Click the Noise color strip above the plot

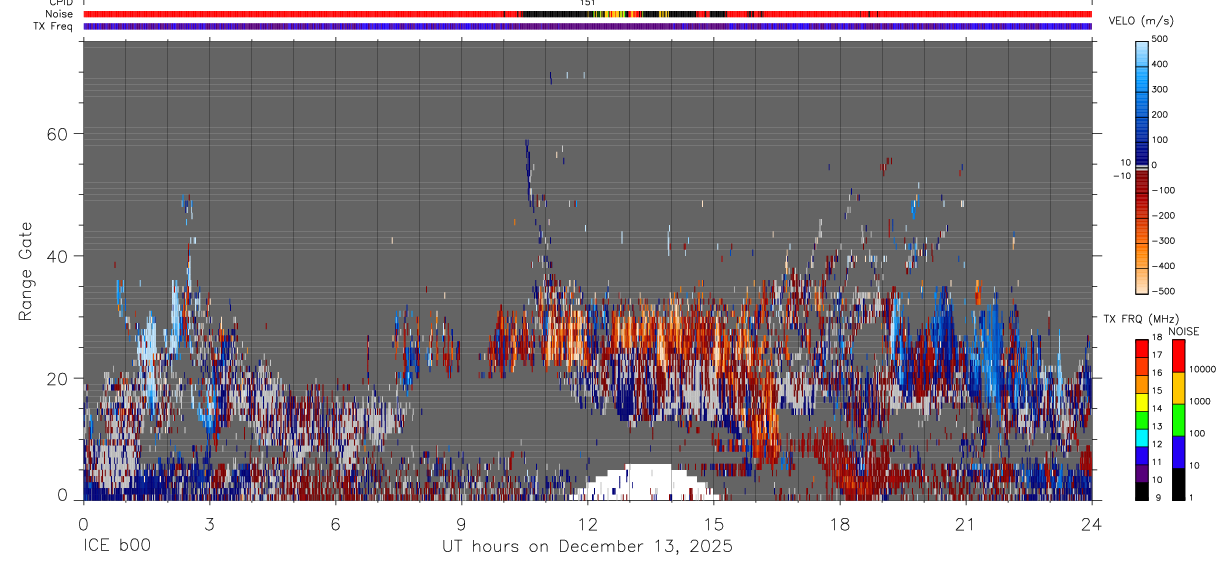(587, 14)
